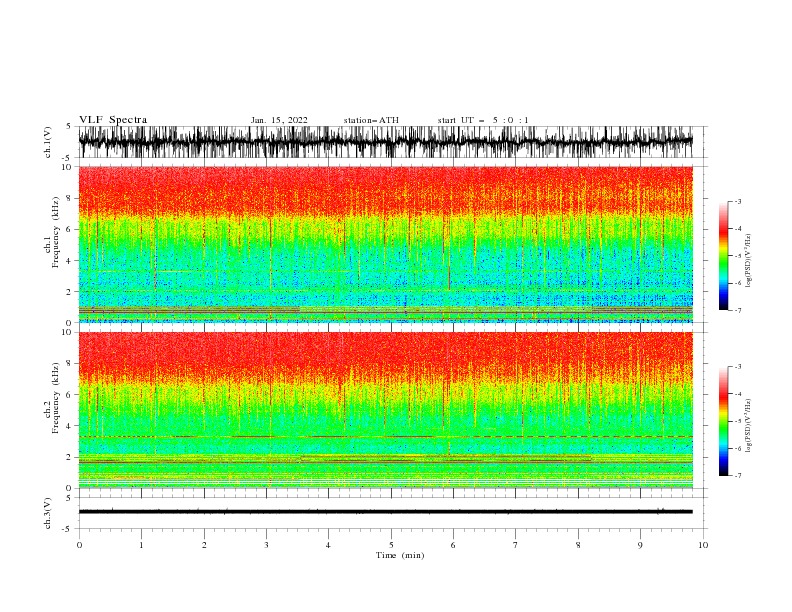Select the 'start UT = 5 :0 :1' text
Image resolution: width=792 pixels, height=612 pixels.
coord(483,120)
